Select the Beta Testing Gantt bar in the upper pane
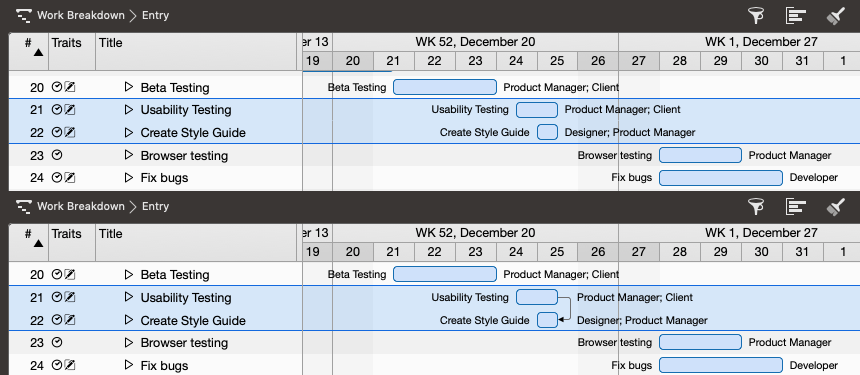The width and height of the screenshot is (860, 375). click(445, 87)
